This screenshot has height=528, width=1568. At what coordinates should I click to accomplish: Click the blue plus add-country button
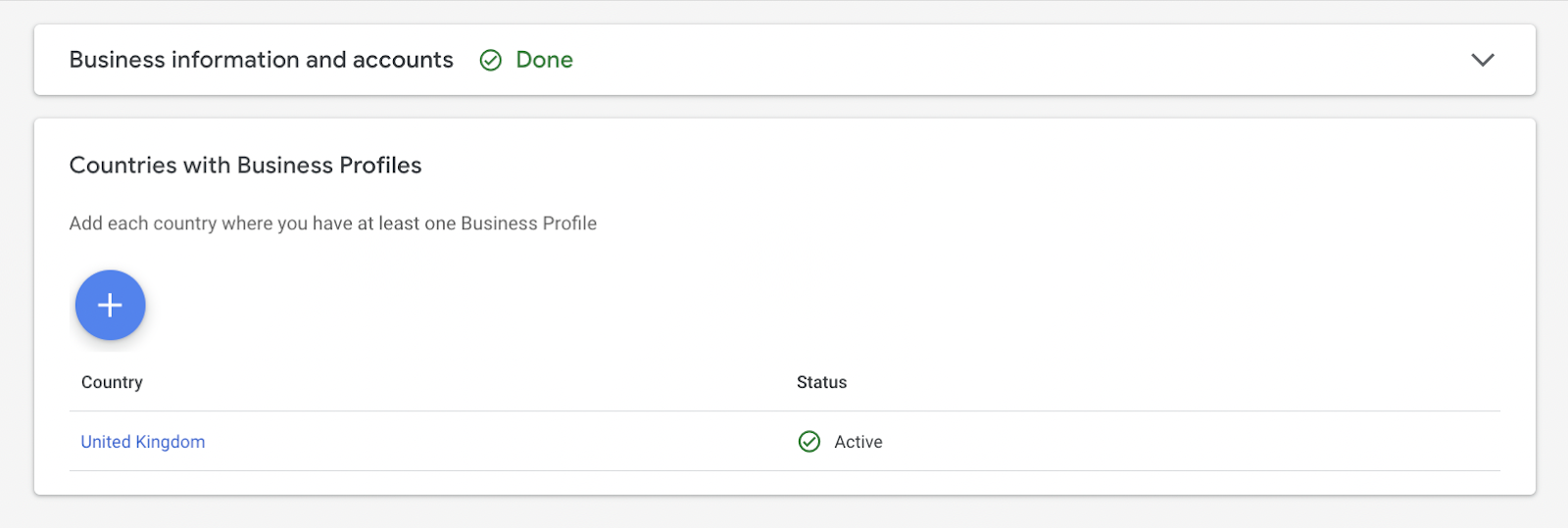point(110,305)
